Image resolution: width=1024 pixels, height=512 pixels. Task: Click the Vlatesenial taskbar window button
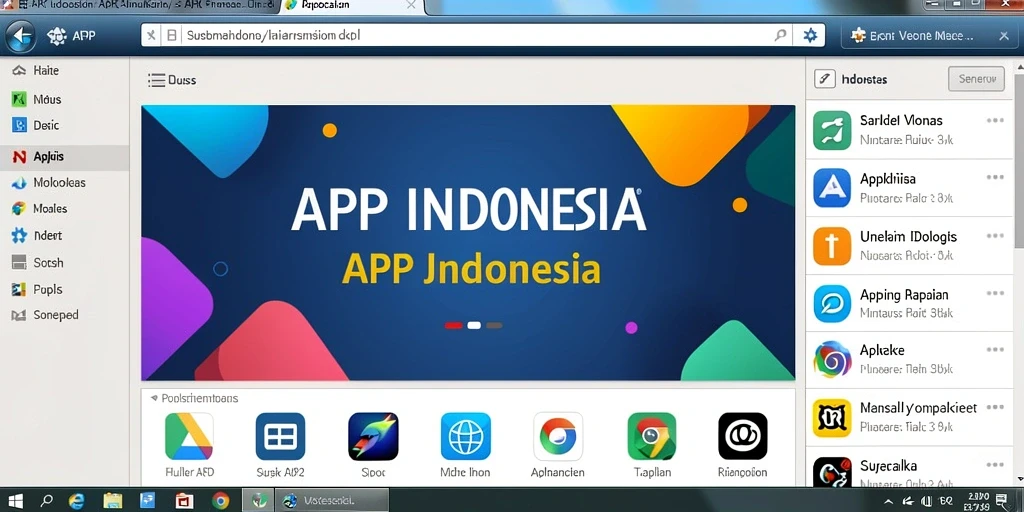(x=332, y=500)
